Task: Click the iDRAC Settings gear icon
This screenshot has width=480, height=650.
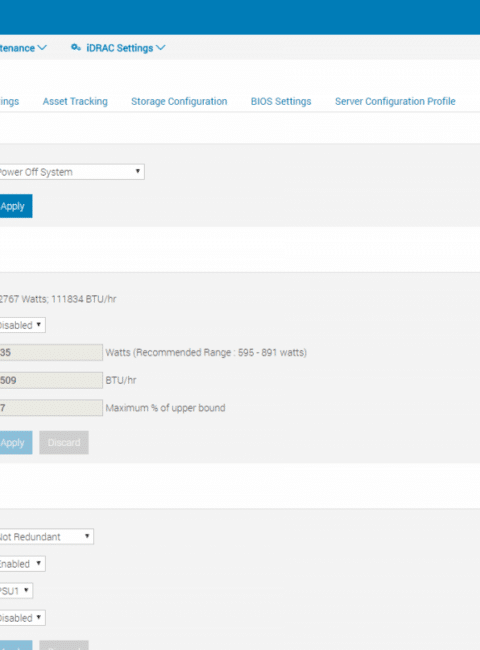Action: point(75,48)
